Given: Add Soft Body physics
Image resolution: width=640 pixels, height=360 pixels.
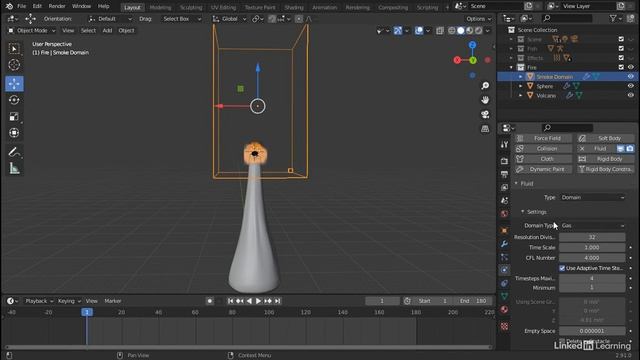Looking at the screenshot, I should tap(606, 138).
